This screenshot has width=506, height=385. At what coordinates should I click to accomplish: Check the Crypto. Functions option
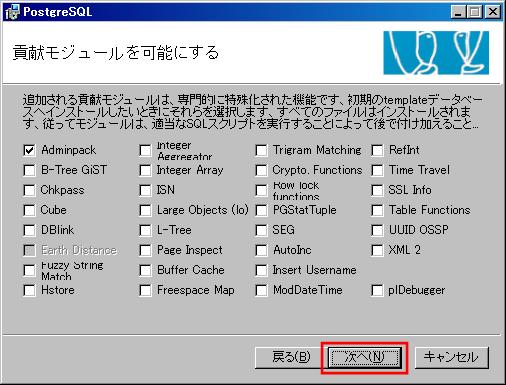click(x=261, y=170)
